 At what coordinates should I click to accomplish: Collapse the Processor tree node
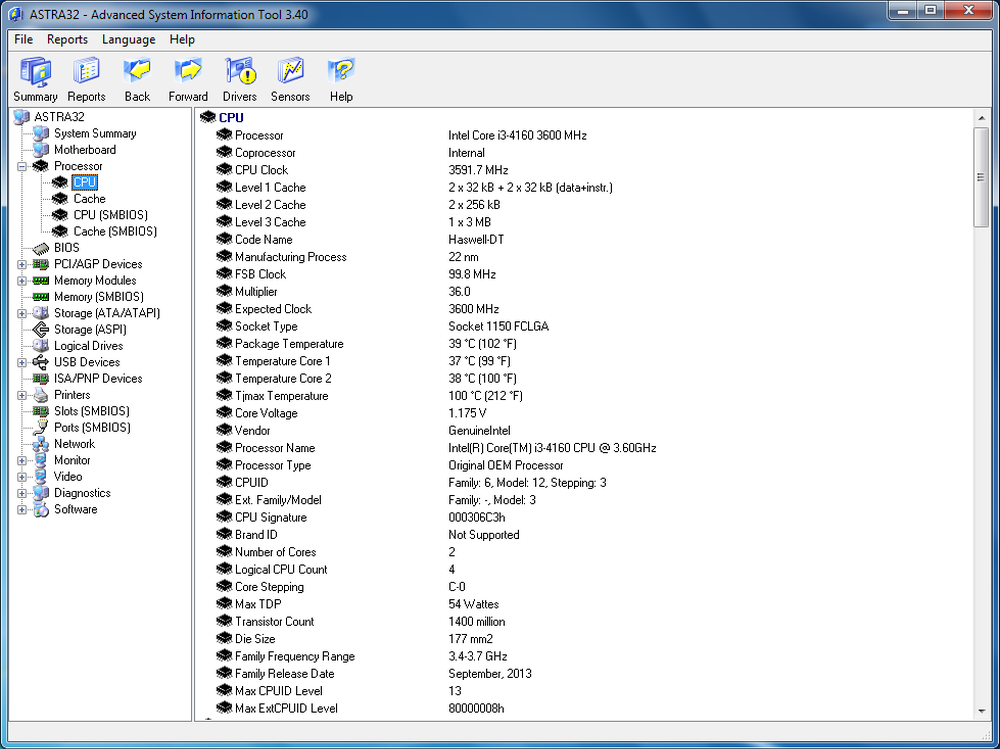[x=22, y=167]
